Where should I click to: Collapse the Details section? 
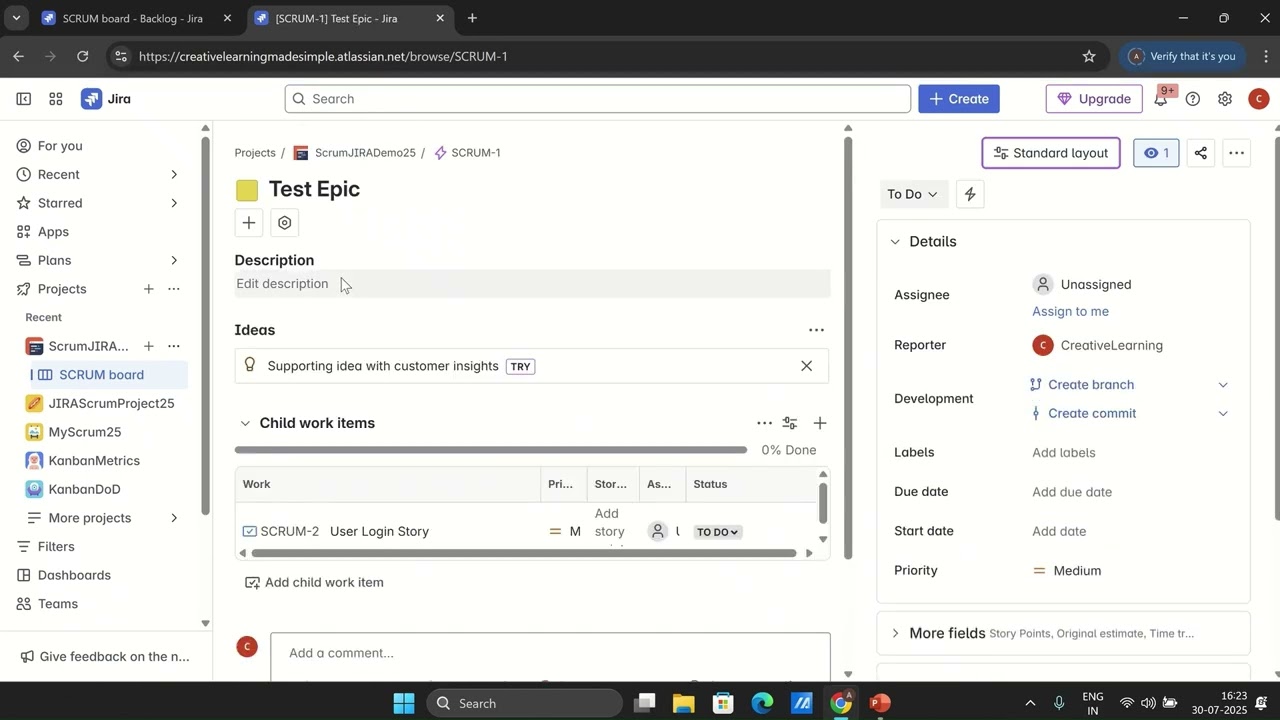pyautogui.click(x=895, y=242)
